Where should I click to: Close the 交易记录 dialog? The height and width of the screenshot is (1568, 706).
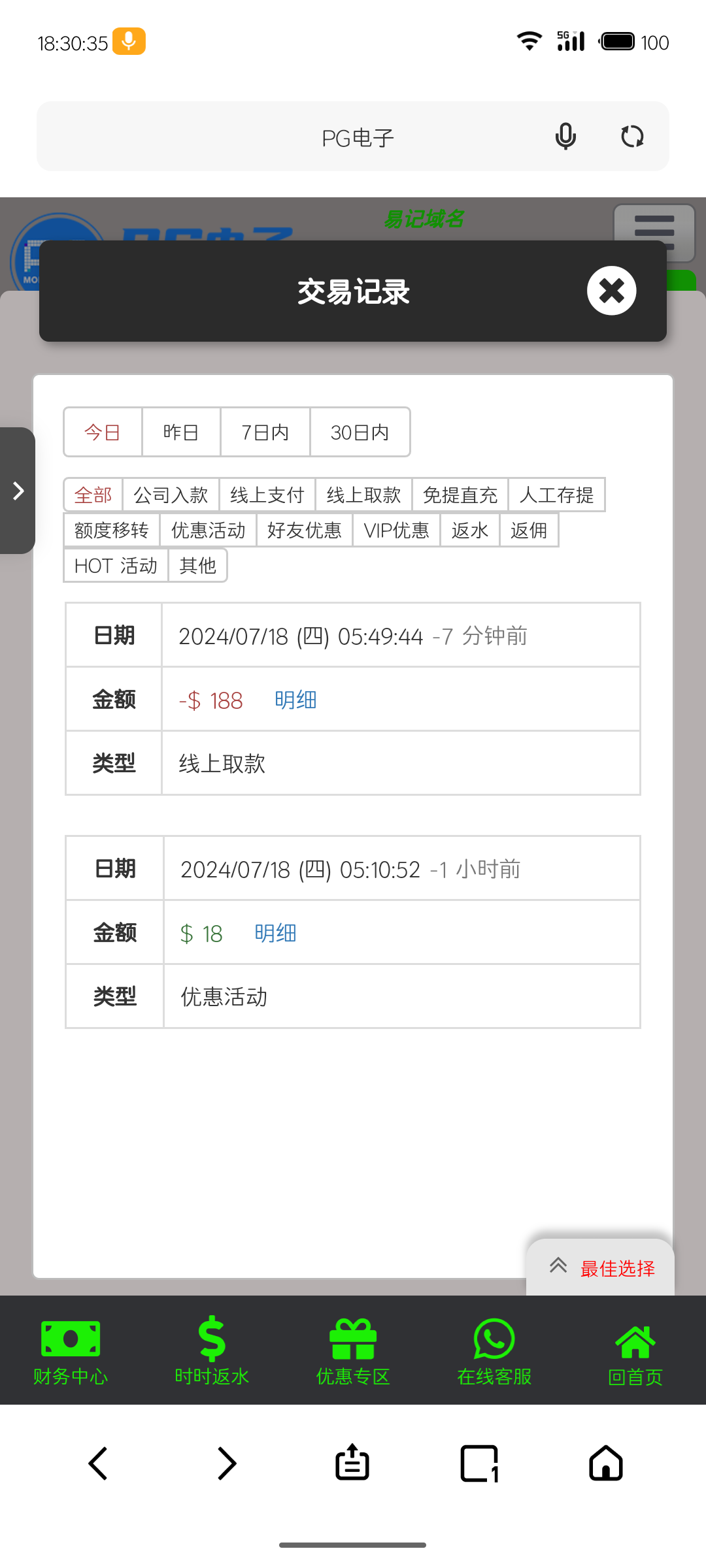pos(611,291)
